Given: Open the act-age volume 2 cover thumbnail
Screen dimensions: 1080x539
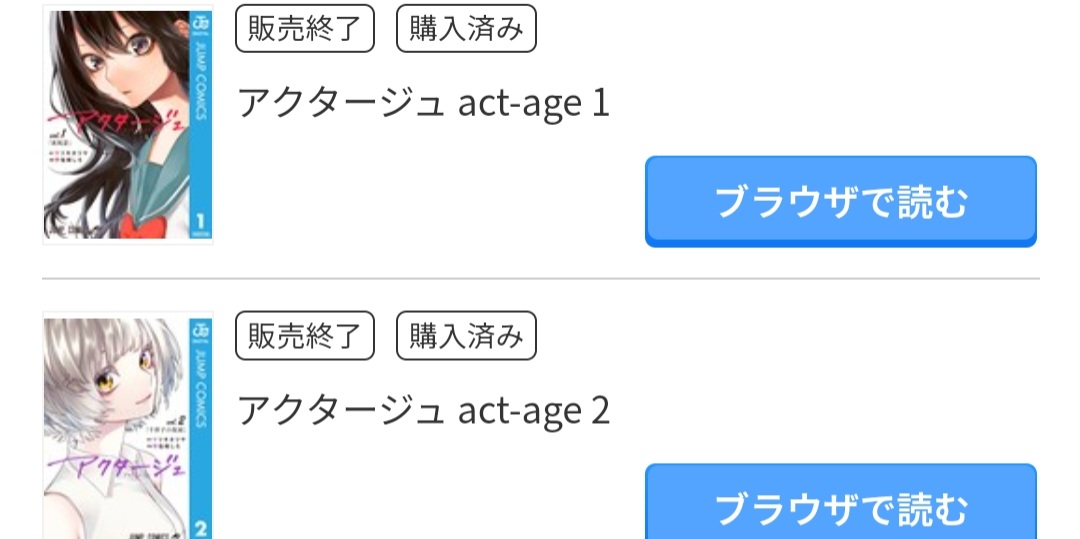Looking at the screenshot, I should (x=127, y=425).
